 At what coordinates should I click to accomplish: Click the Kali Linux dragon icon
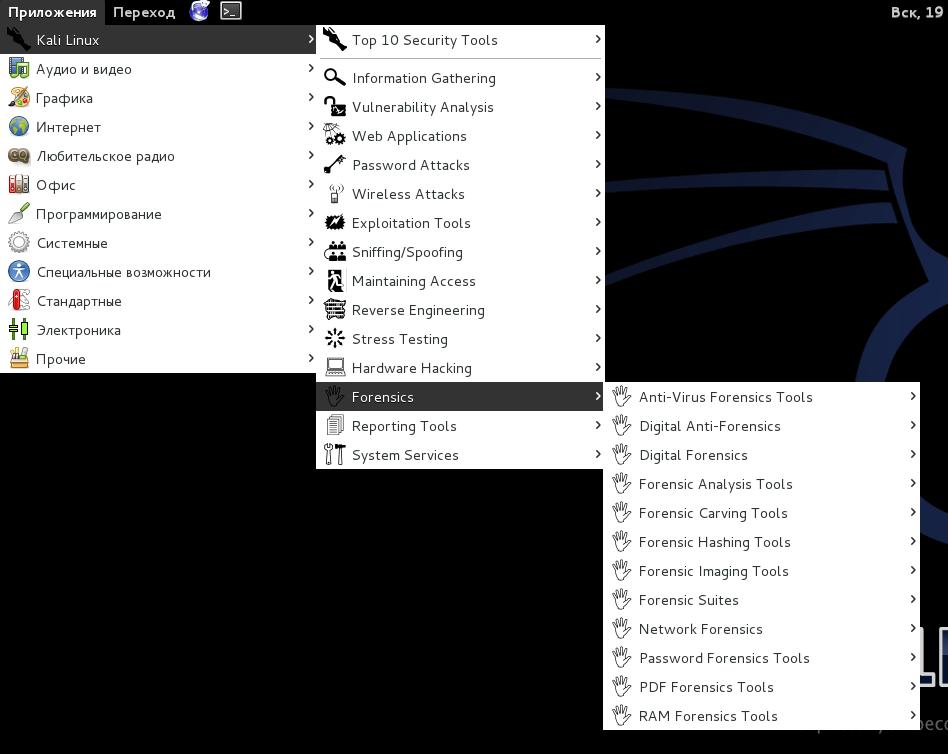pos(19,39)
